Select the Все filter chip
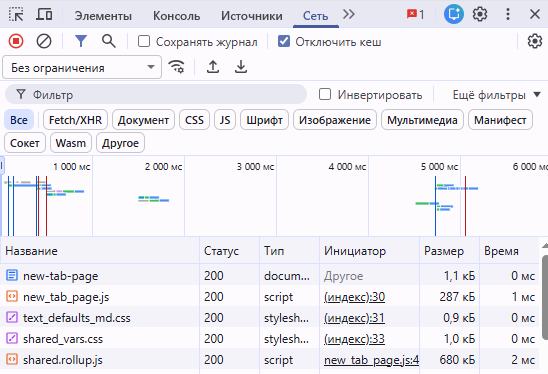548x374 pixels. tap(19, 120)
